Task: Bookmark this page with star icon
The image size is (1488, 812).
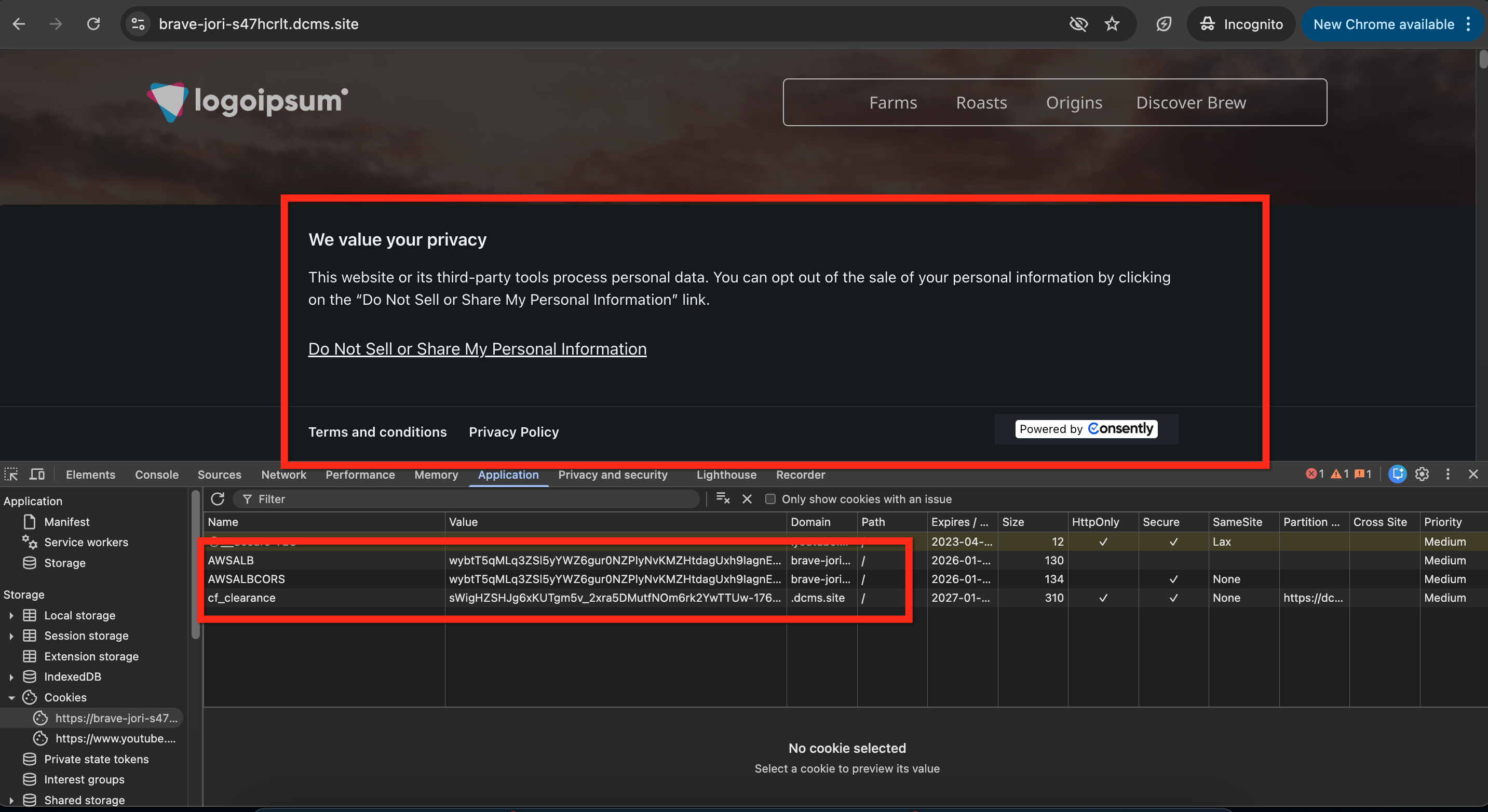Action: coord(1112,24)
